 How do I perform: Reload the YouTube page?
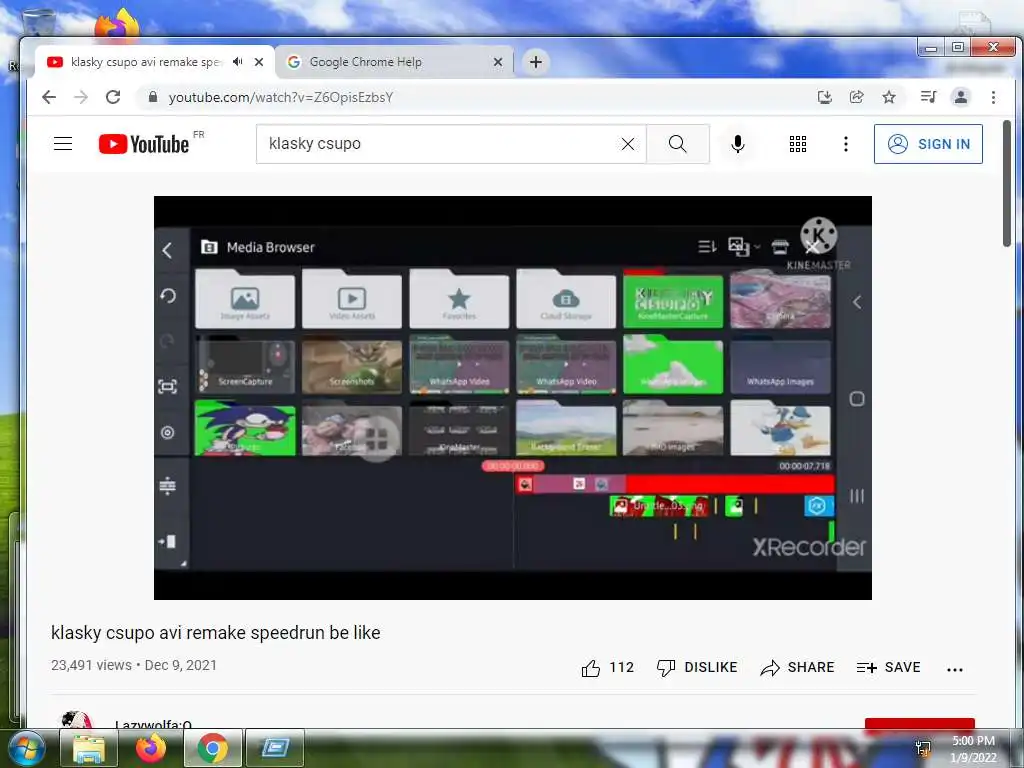coord(113,97)
